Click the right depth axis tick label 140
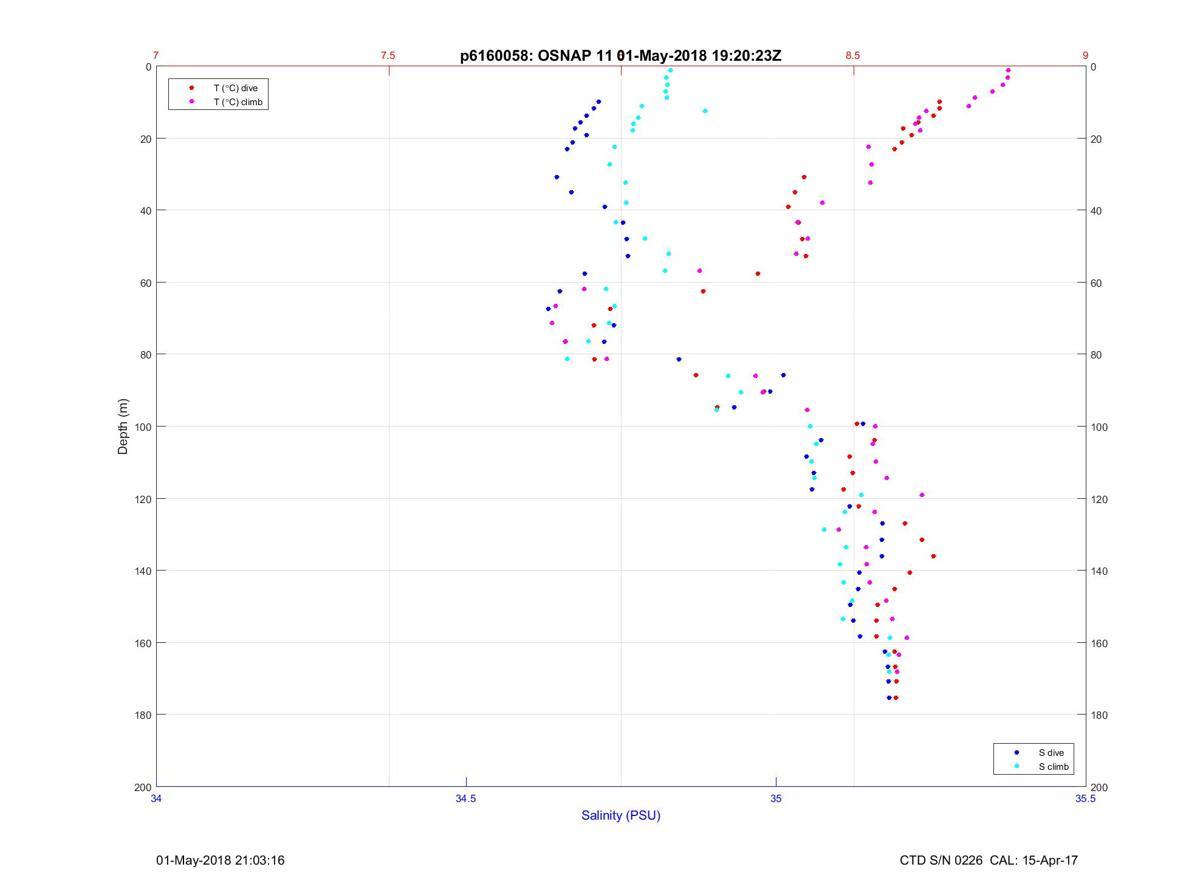This screenshot has height=885, width=1200. pyautogui.click(x=1099, y=571)
